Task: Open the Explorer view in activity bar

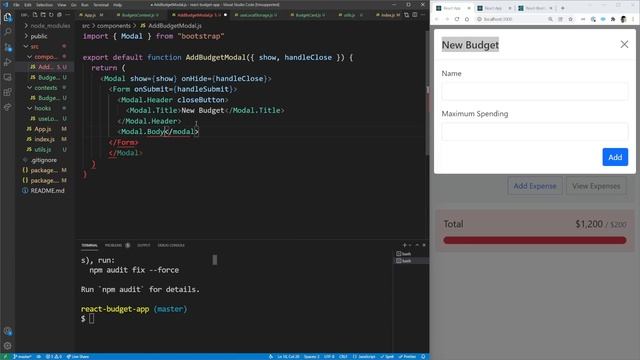Action: [x=7, y=17]
